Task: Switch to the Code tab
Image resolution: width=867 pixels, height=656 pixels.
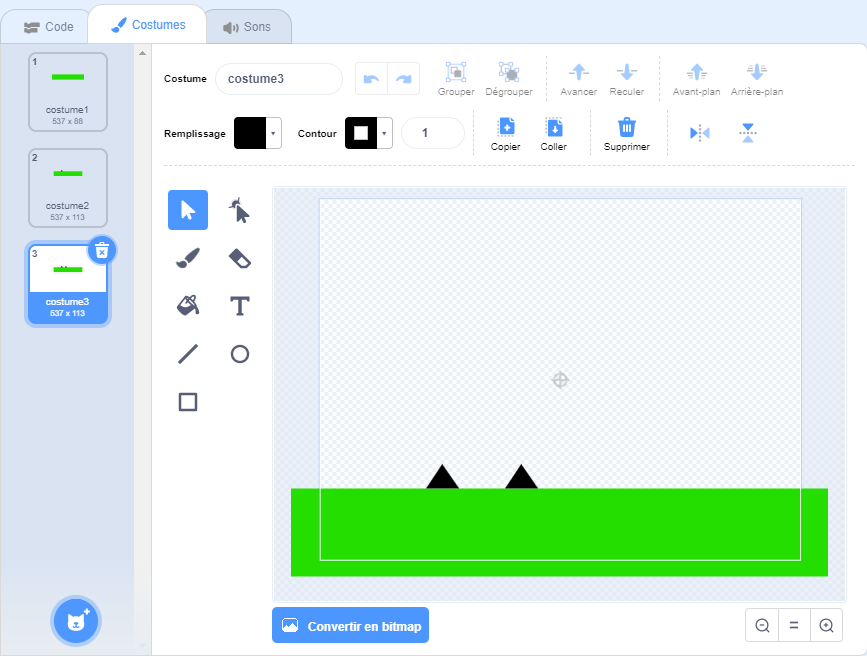Action: click(48, 27)
